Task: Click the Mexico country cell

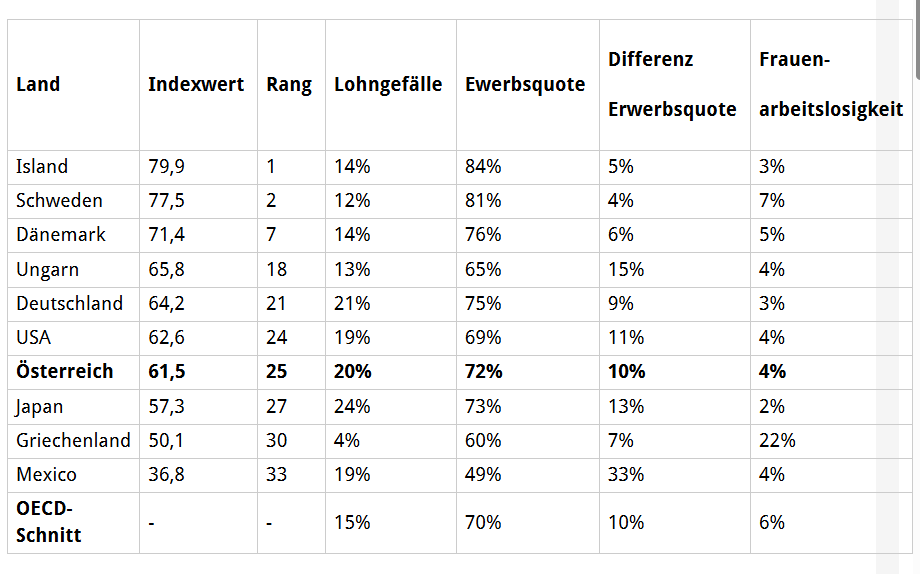Action: [x=46, y=474]
